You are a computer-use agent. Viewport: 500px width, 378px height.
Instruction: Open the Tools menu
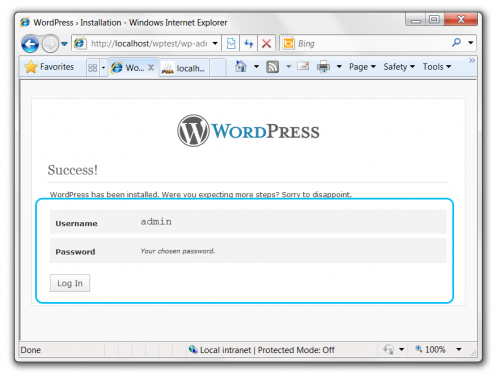(437, 67)
